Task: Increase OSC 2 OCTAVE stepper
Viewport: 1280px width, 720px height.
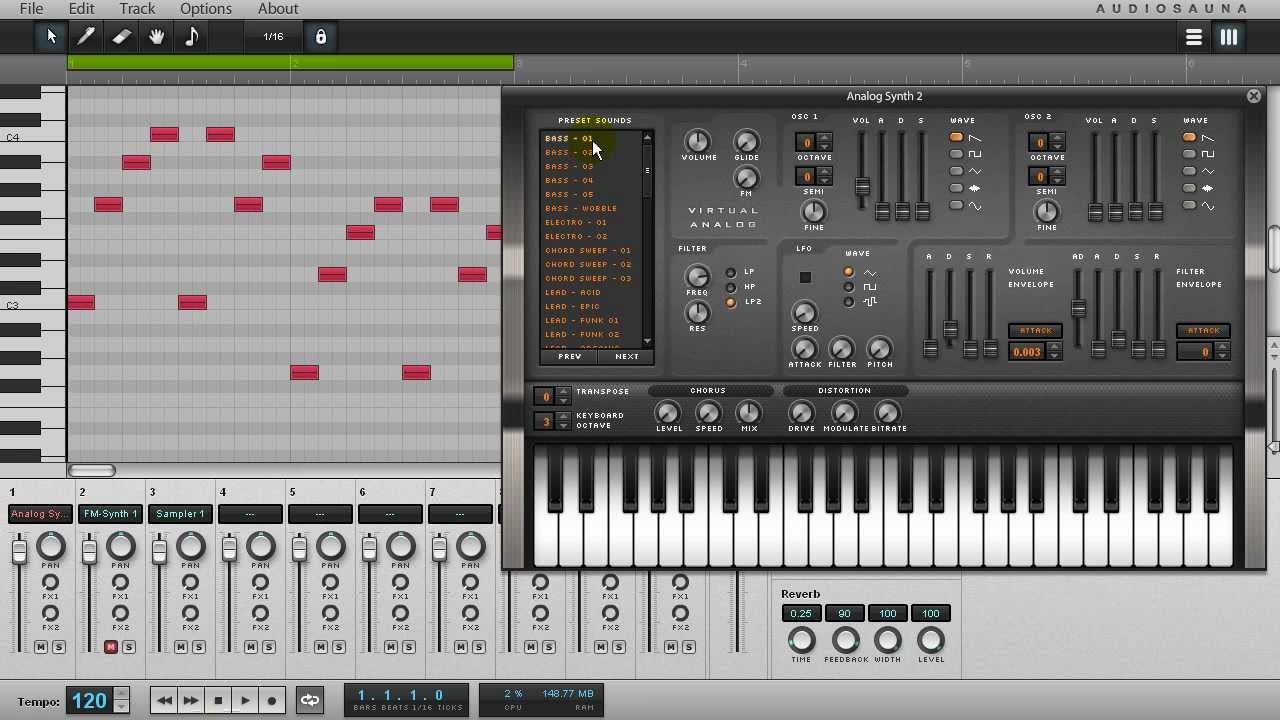Action: (1058, 138)
